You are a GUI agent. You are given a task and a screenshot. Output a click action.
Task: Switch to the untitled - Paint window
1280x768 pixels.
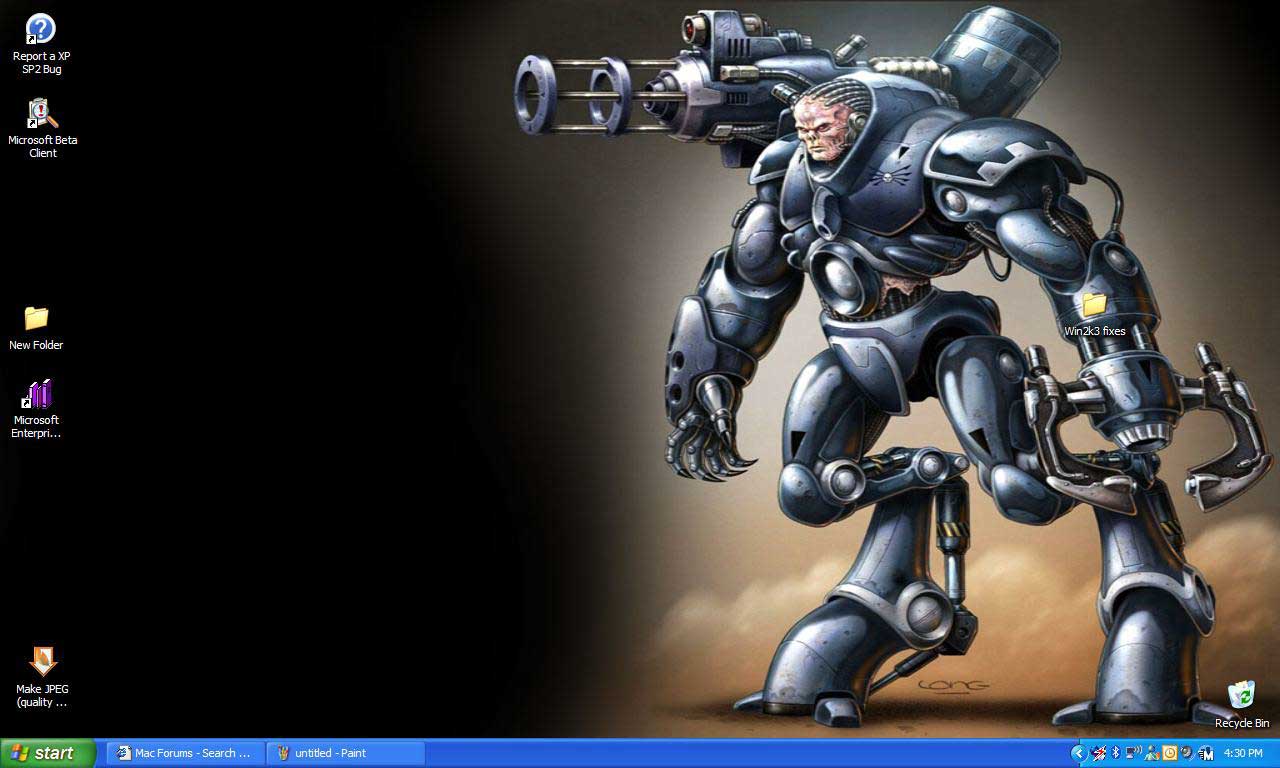click(346, 753)
